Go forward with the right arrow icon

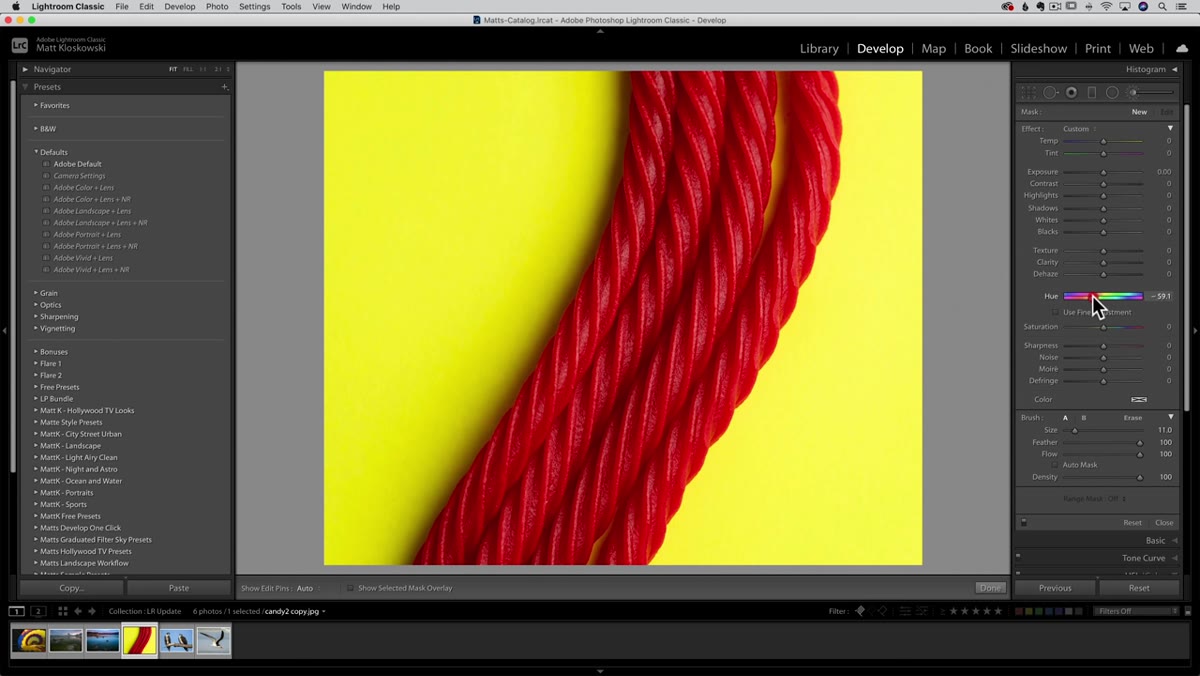92,611
